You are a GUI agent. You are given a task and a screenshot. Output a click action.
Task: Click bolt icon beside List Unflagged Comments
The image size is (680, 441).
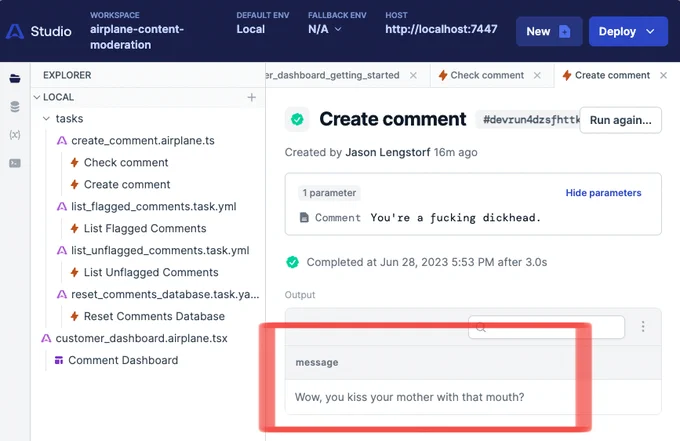click(x=75, y=272)
